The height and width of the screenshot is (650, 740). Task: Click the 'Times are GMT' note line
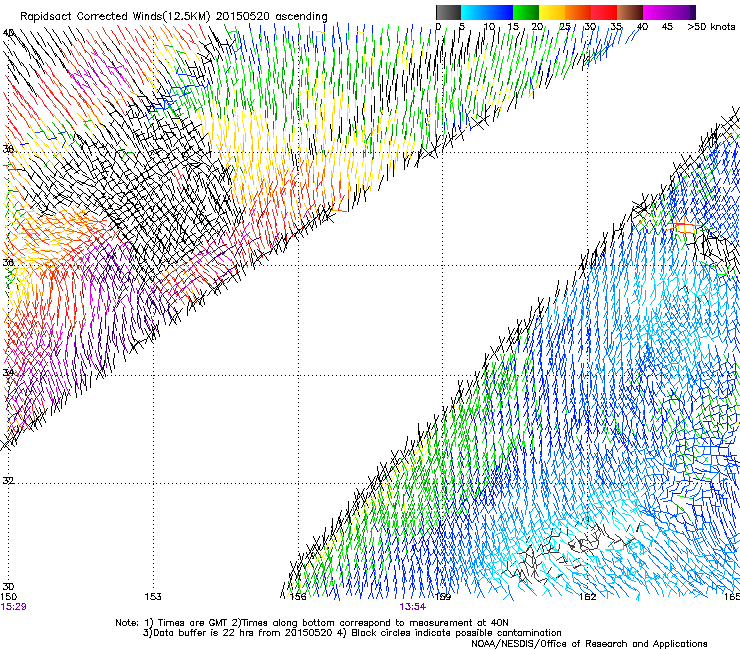tap(312, 623)
